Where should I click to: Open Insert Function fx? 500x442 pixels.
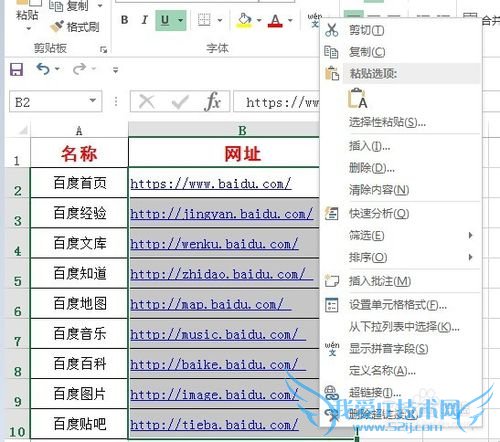point(212,101)
